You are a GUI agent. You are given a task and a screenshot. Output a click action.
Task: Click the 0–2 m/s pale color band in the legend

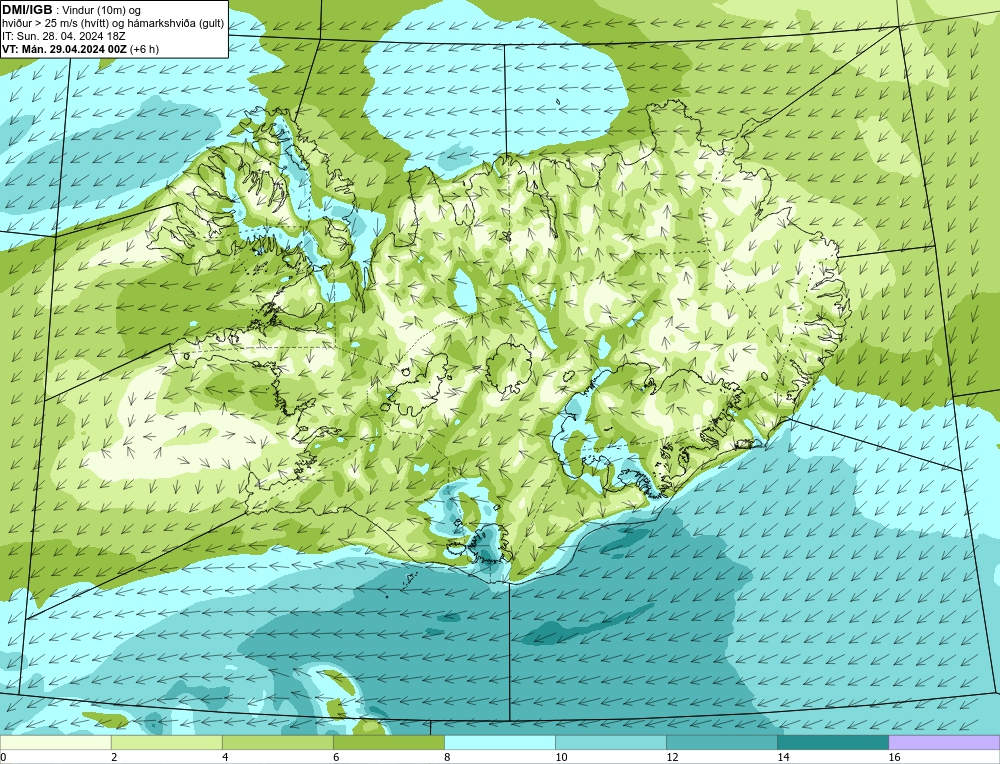coord(55,742)
